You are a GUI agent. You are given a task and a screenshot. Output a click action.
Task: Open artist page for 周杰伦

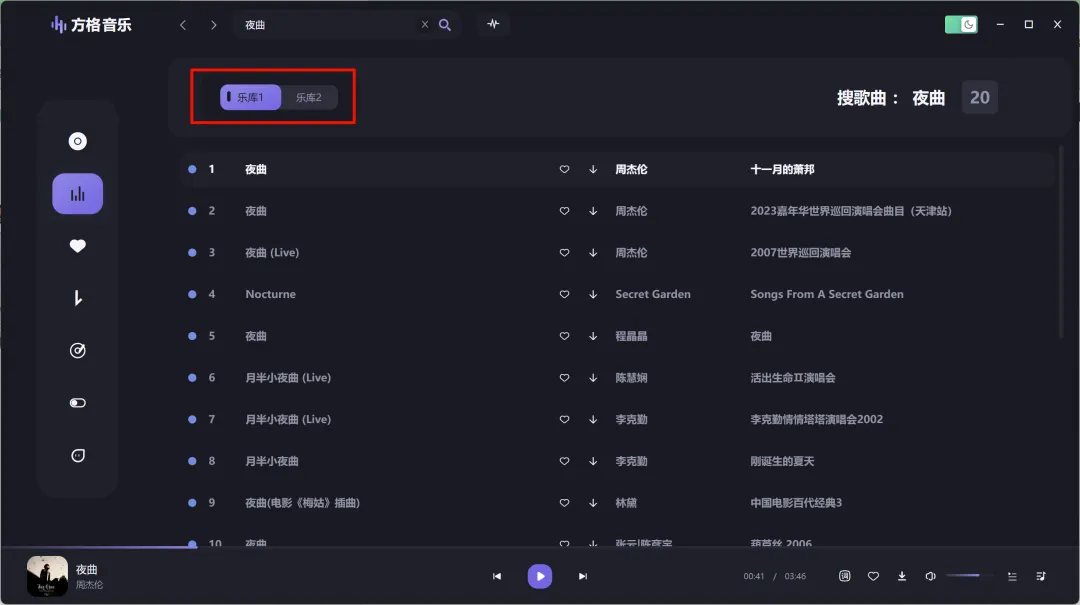tap(631, 169)
